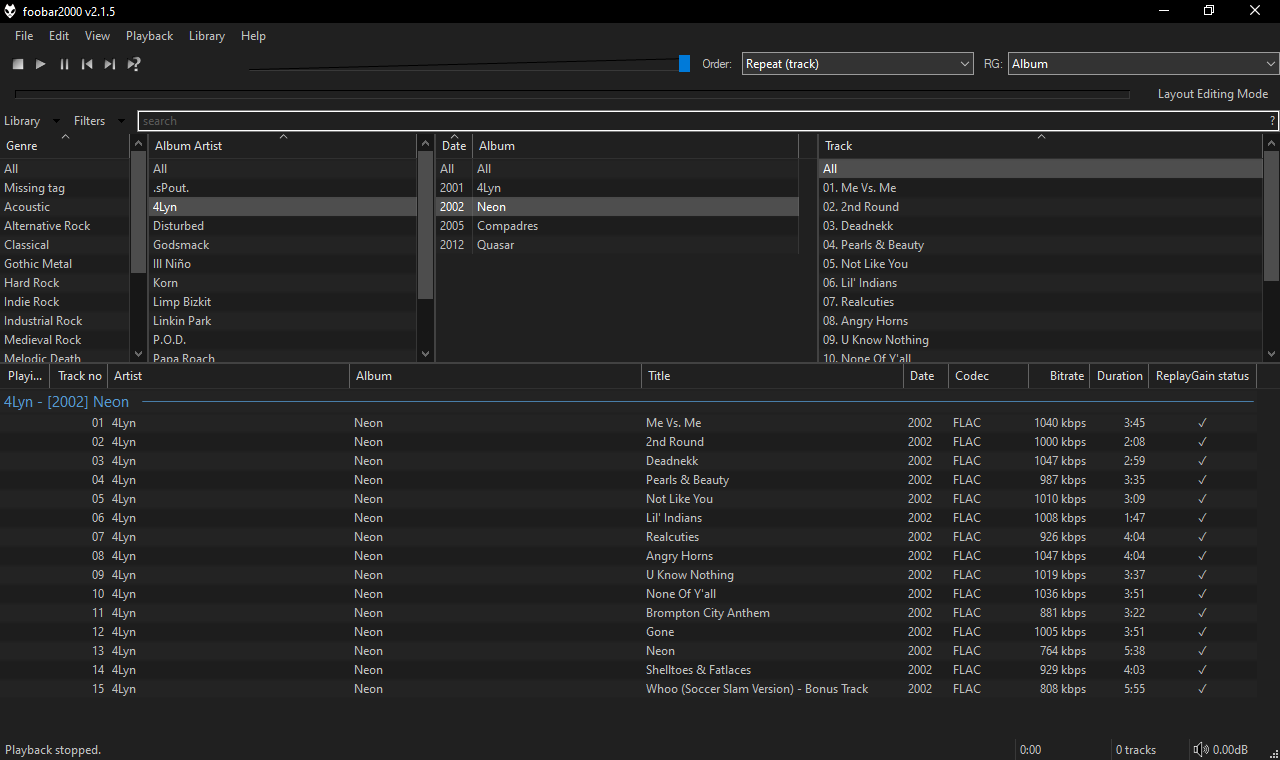Viewport: 1280px width, 760px height.
Task: Click the Codec column header
Action: [988, 376]
